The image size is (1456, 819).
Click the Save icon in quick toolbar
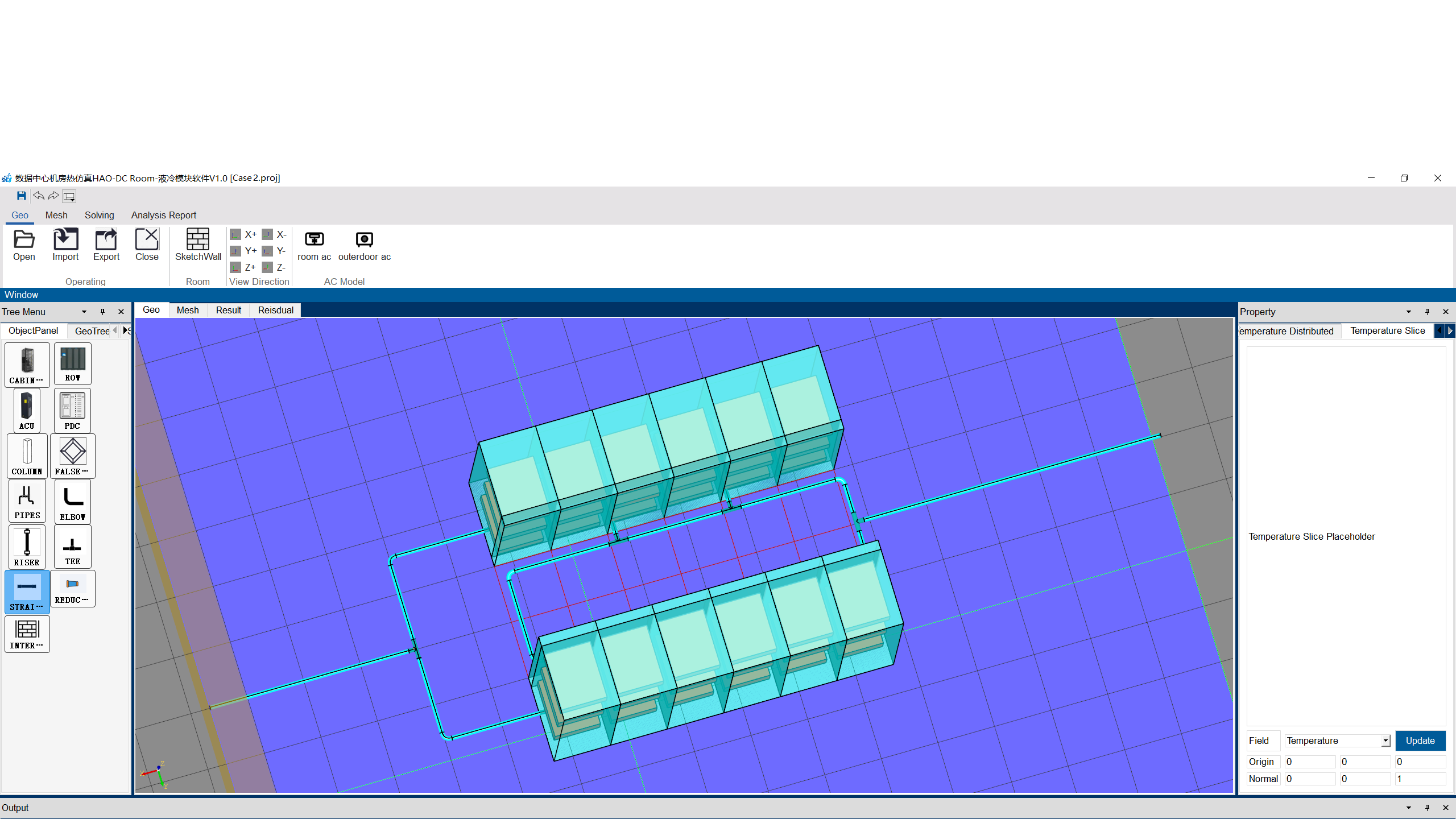[22, 196]
